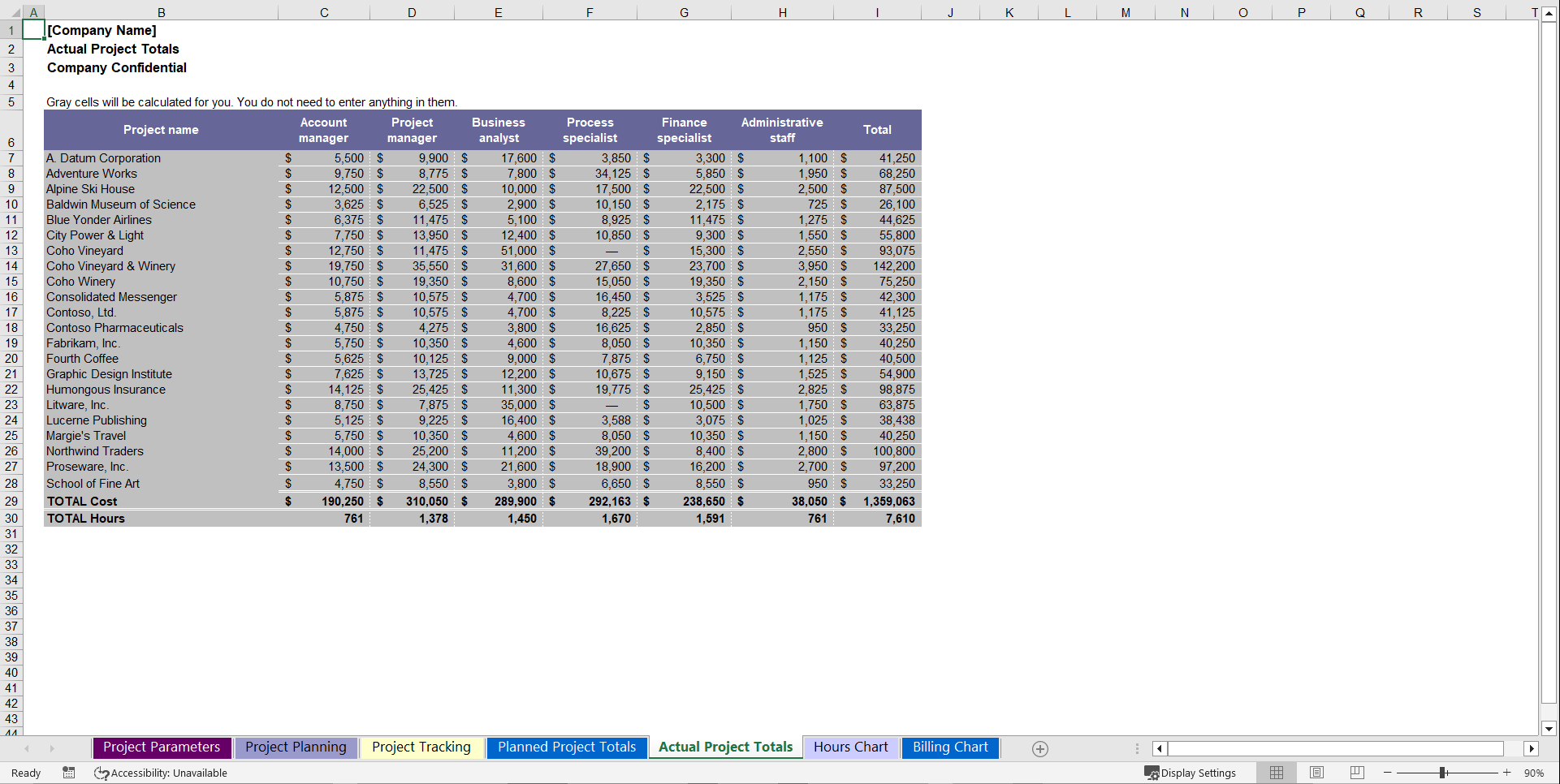Viewport: 1560px width, 784px height.
Task: Select the Alpine Ski House cell
Action: (x=161, y=189)
